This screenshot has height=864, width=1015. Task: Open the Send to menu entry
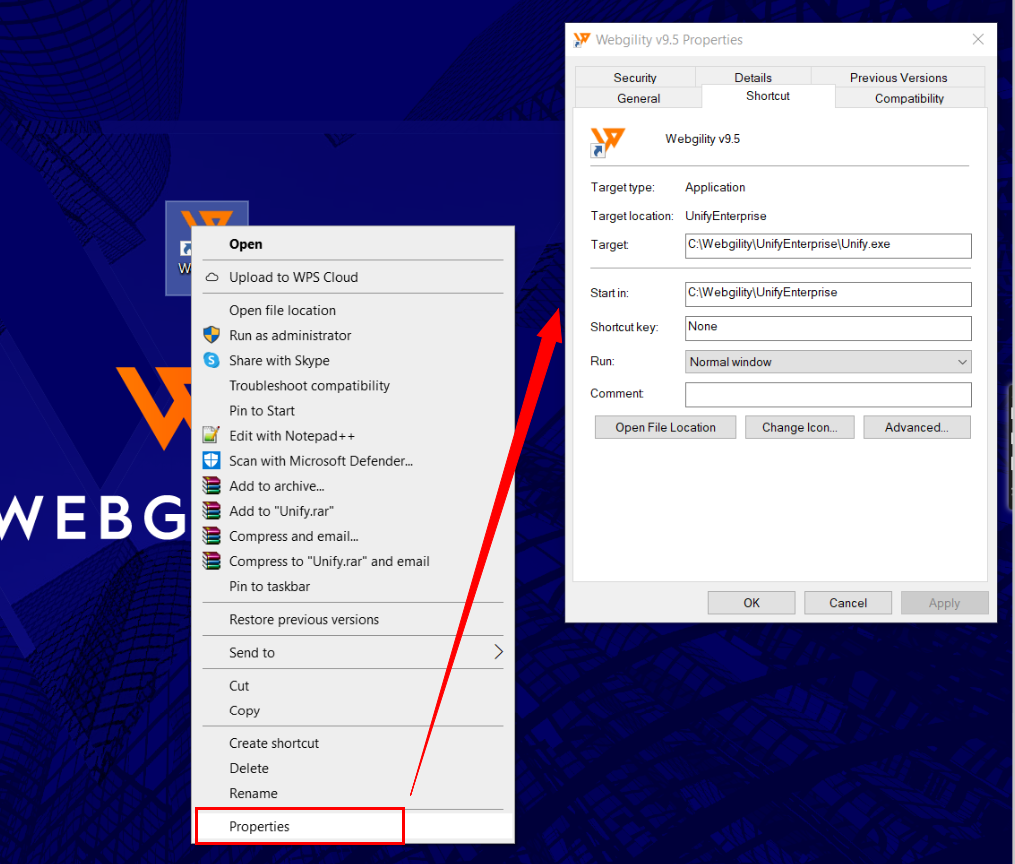353,652
